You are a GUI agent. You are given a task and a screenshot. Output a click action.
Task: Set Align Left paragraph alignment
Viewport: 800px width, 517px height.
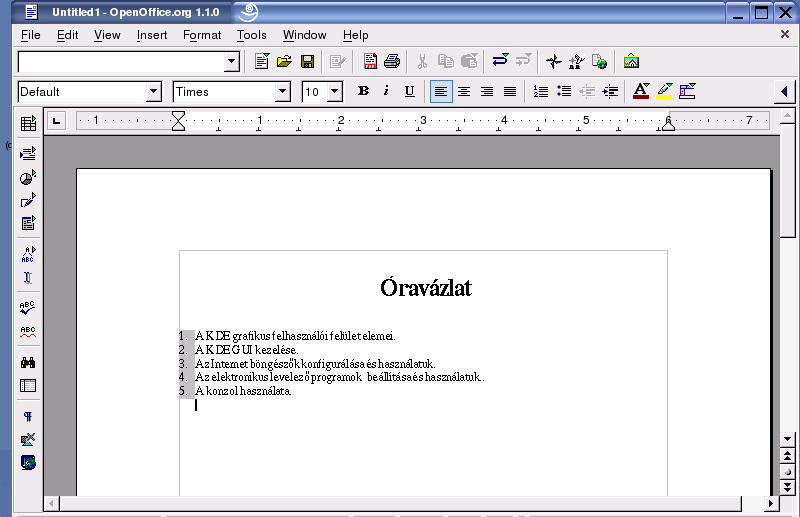point(441,91)
